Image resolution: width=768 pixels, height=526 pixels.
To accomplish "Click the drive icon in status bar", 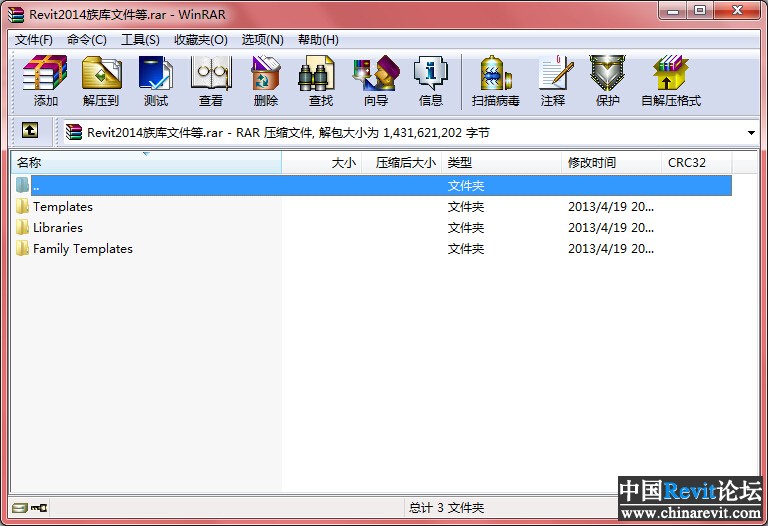I will [20, 507].
